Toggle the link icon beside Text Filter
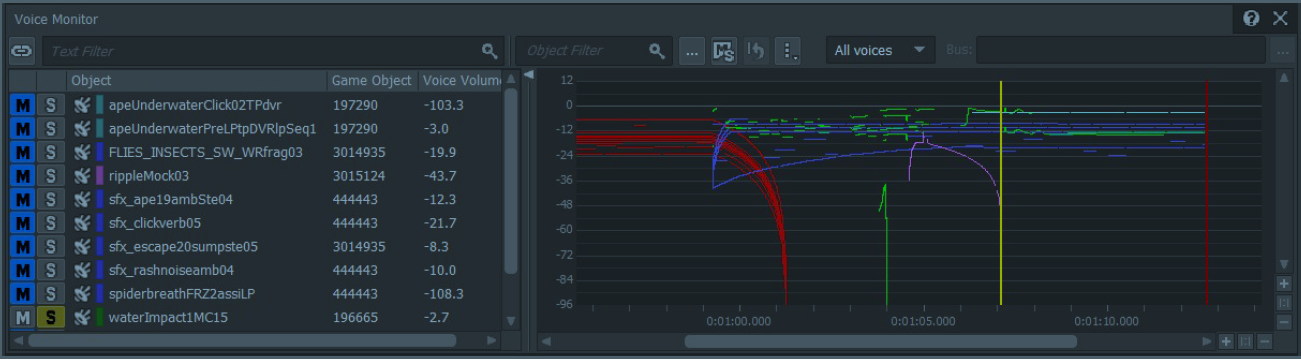1301x360 pixels. point(21,50)
